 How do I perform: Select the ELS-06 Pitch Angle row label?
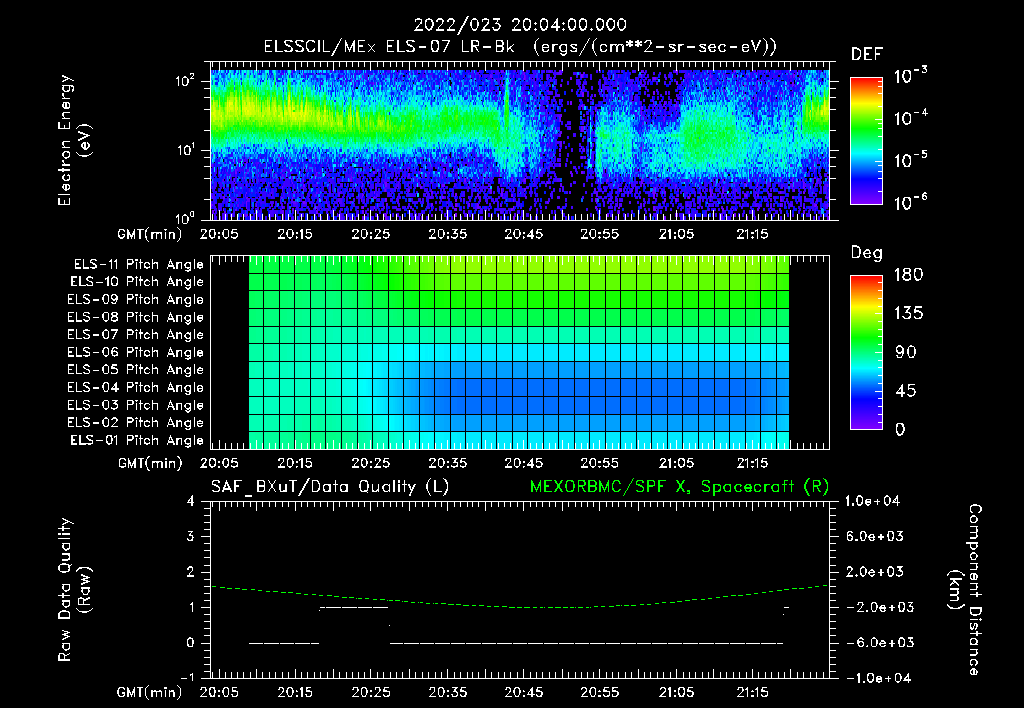[x=136, y=352]
